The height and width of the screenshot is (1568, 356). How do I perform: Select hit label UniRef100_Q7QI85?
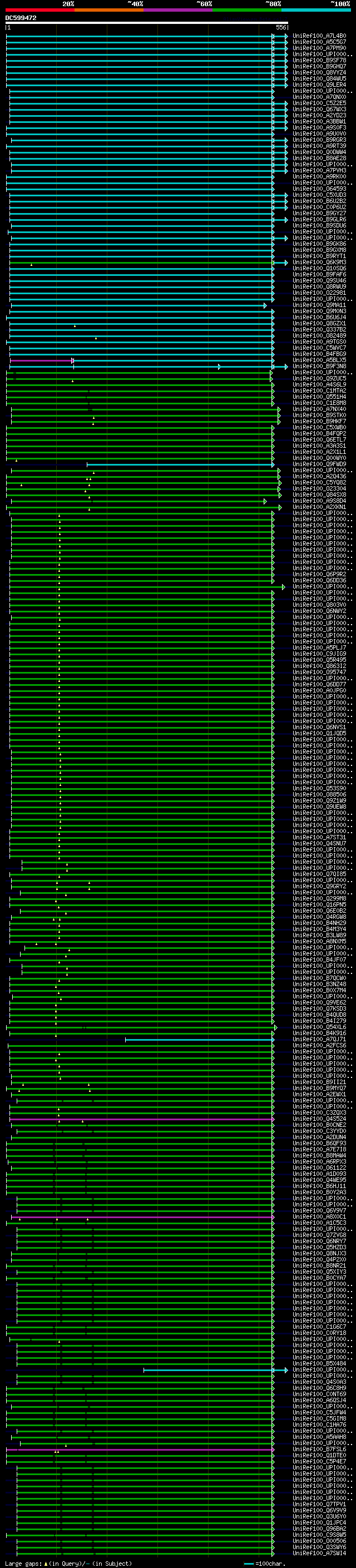pos(319,874)
